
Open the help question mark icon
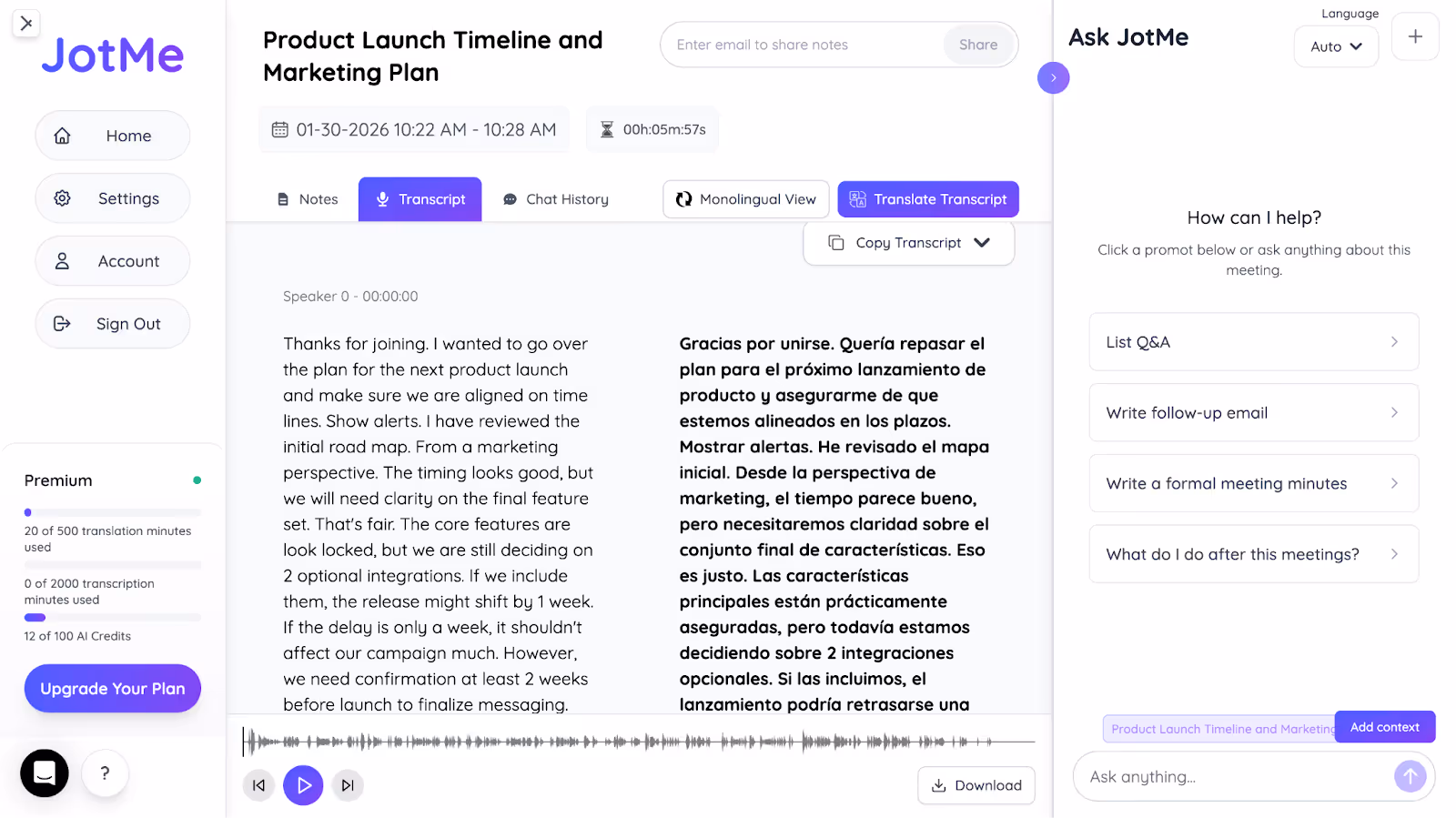(x=106, y=773)
